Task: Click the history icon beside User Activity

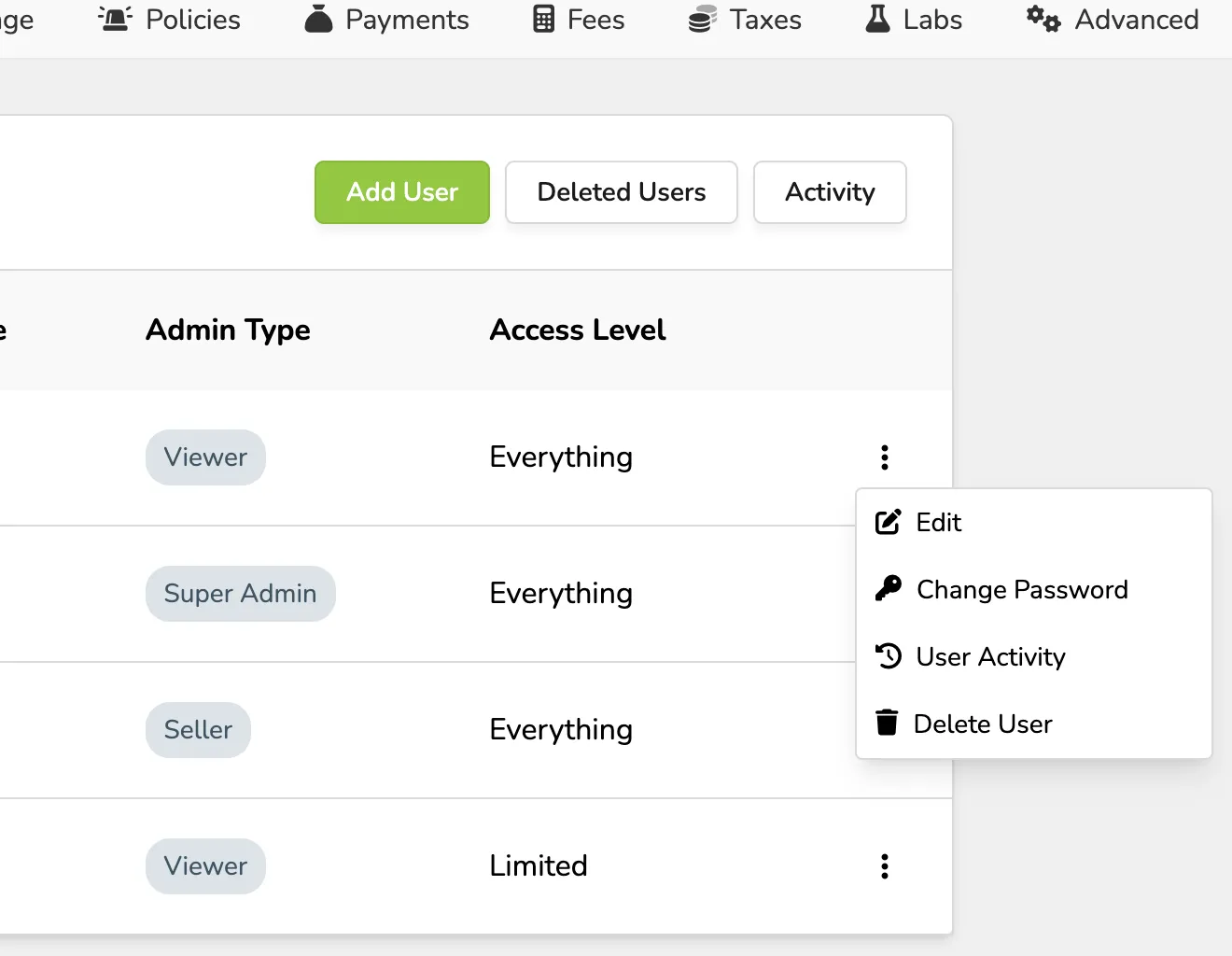Action: point(888,656)
